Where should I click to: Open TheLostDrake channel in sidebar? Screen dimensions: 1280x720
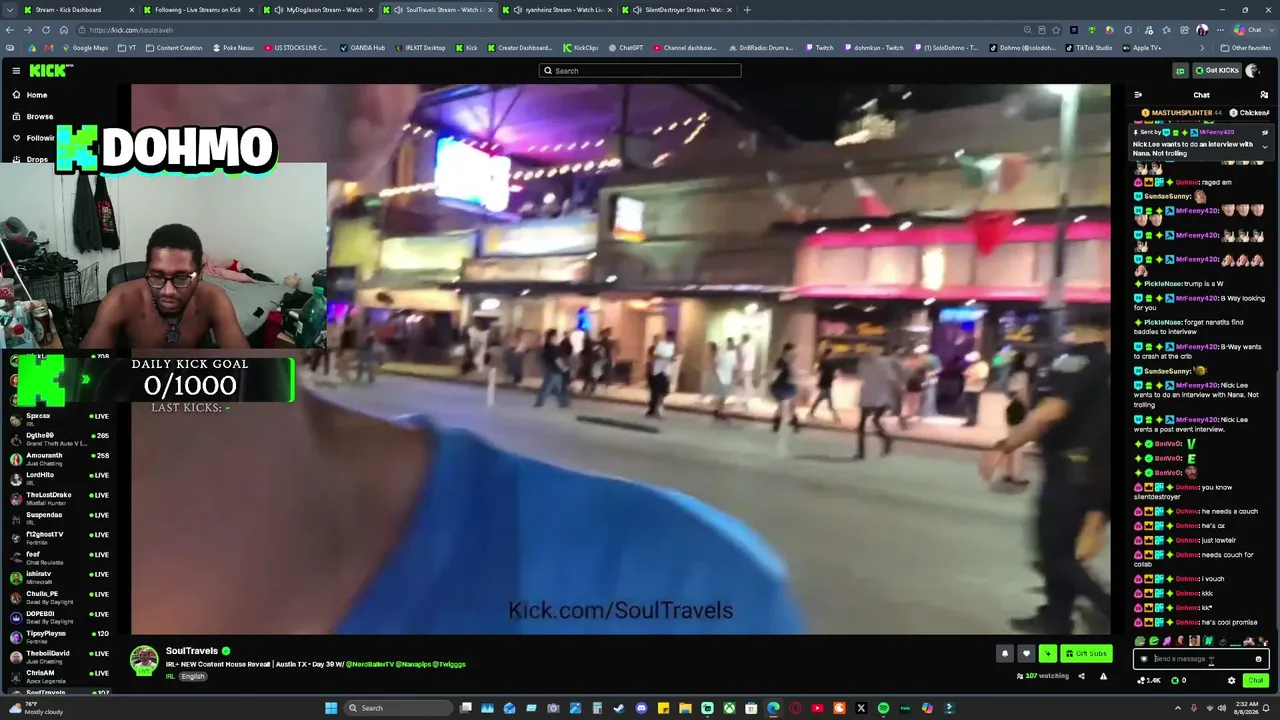pos(62,498)
